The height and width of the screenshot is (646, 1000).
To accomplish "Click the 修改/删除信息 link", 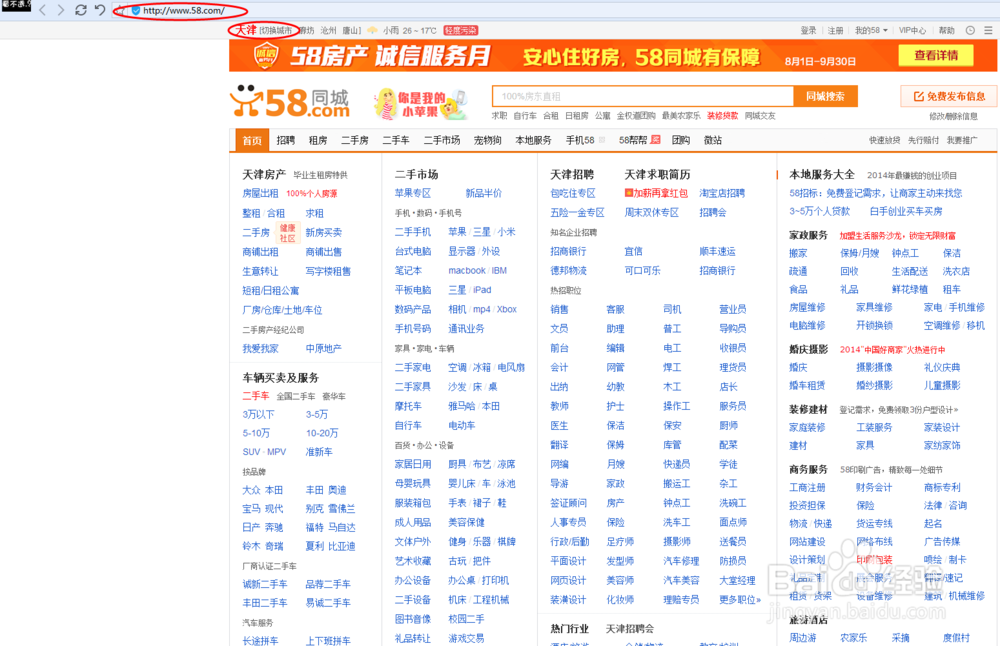I will (x=953, y=116).
